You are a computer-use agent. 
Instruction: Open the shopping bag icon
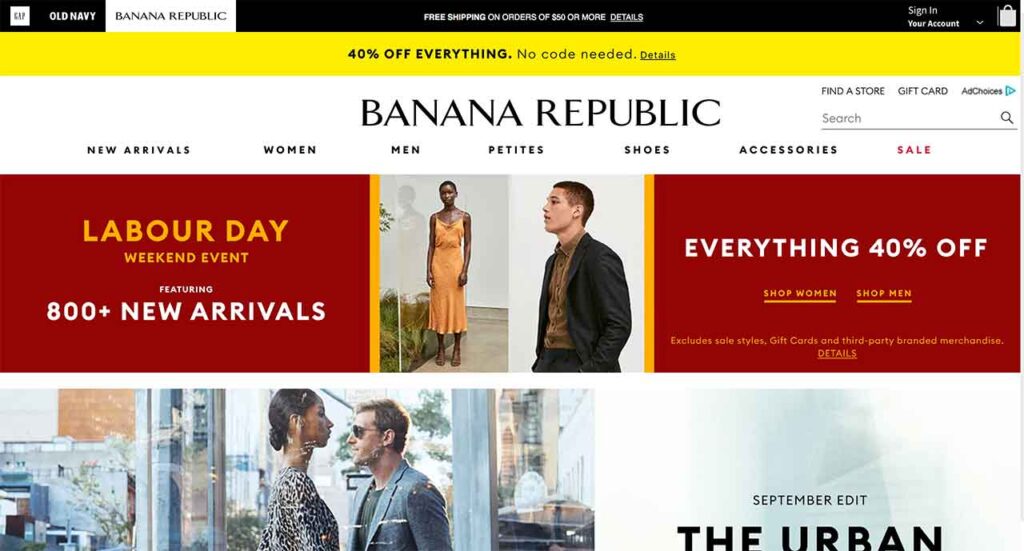point(1006,16)
